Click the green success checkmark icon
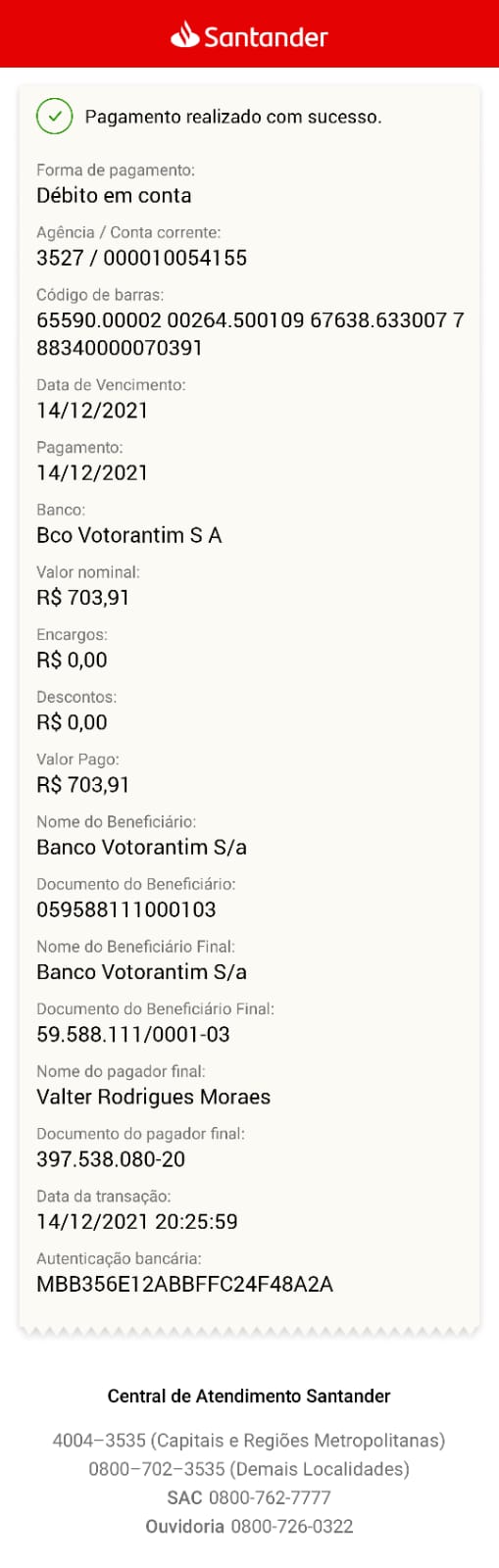Image resolution: width=499 pixels, height=1568 pixels. (55, 117)
